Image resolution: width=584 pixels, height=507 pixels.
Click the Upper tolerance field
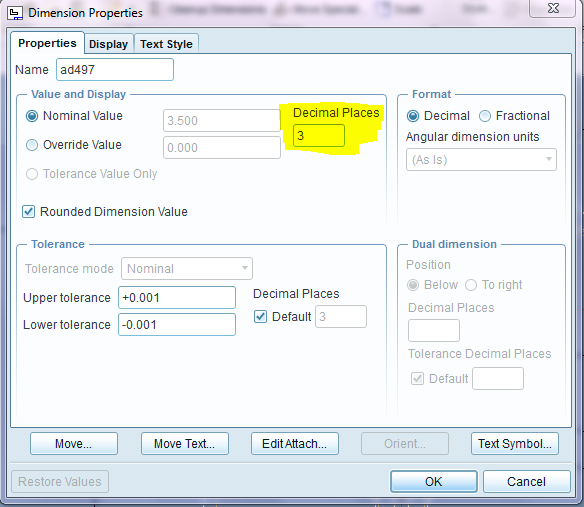tap(177, 297)
